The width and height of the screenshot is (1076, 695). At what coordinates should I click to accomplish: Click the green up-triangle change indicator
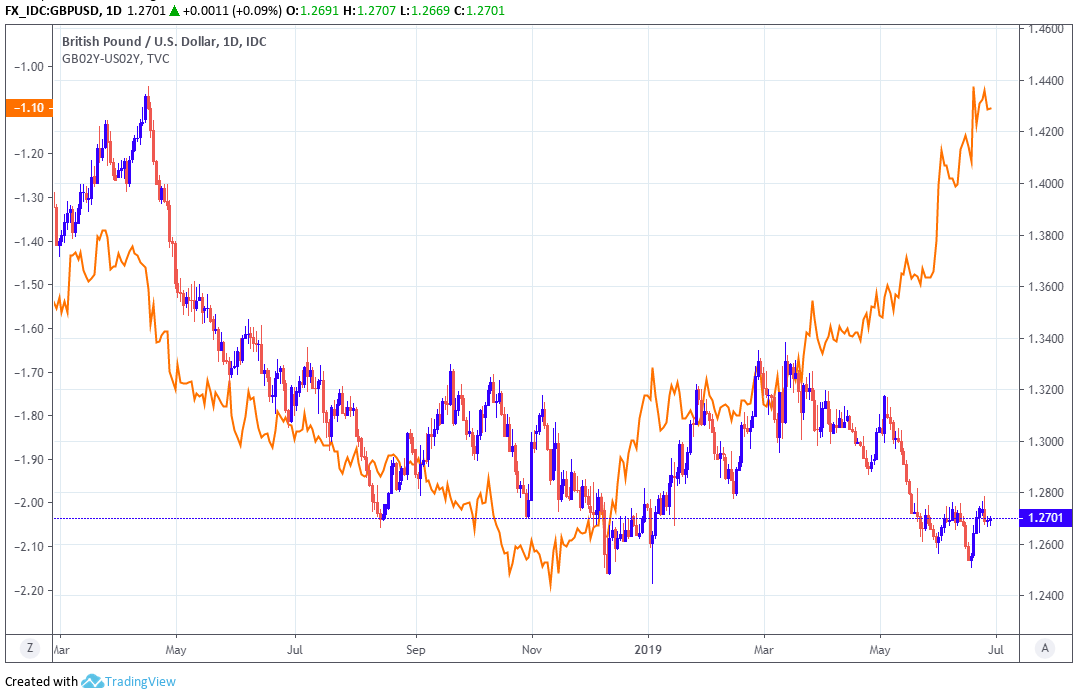pyautogui.click(x=175, y=9)
